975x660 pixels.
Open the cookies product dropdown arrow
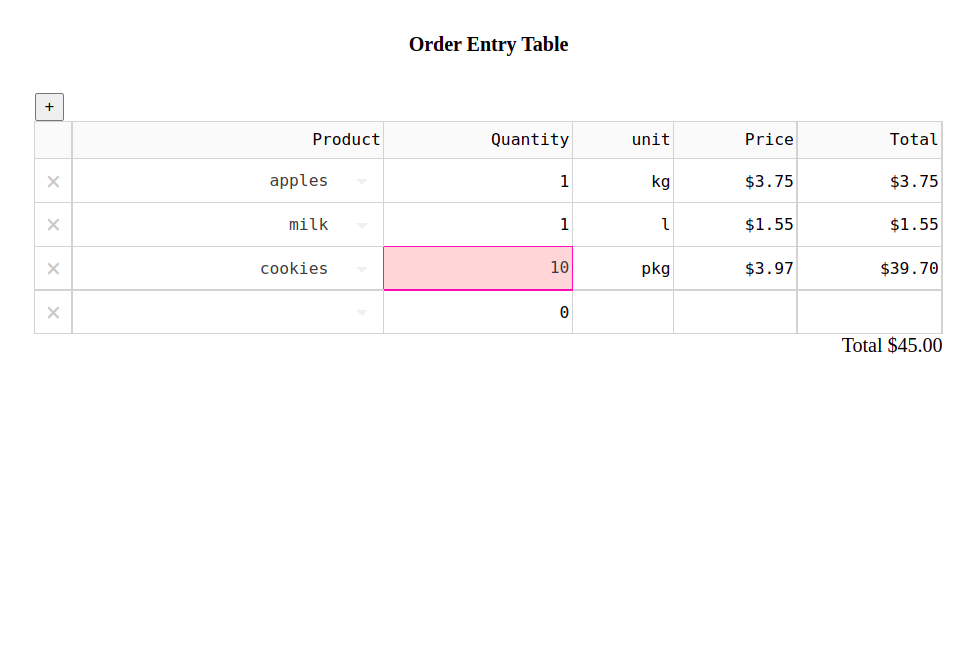coord(362,269)
